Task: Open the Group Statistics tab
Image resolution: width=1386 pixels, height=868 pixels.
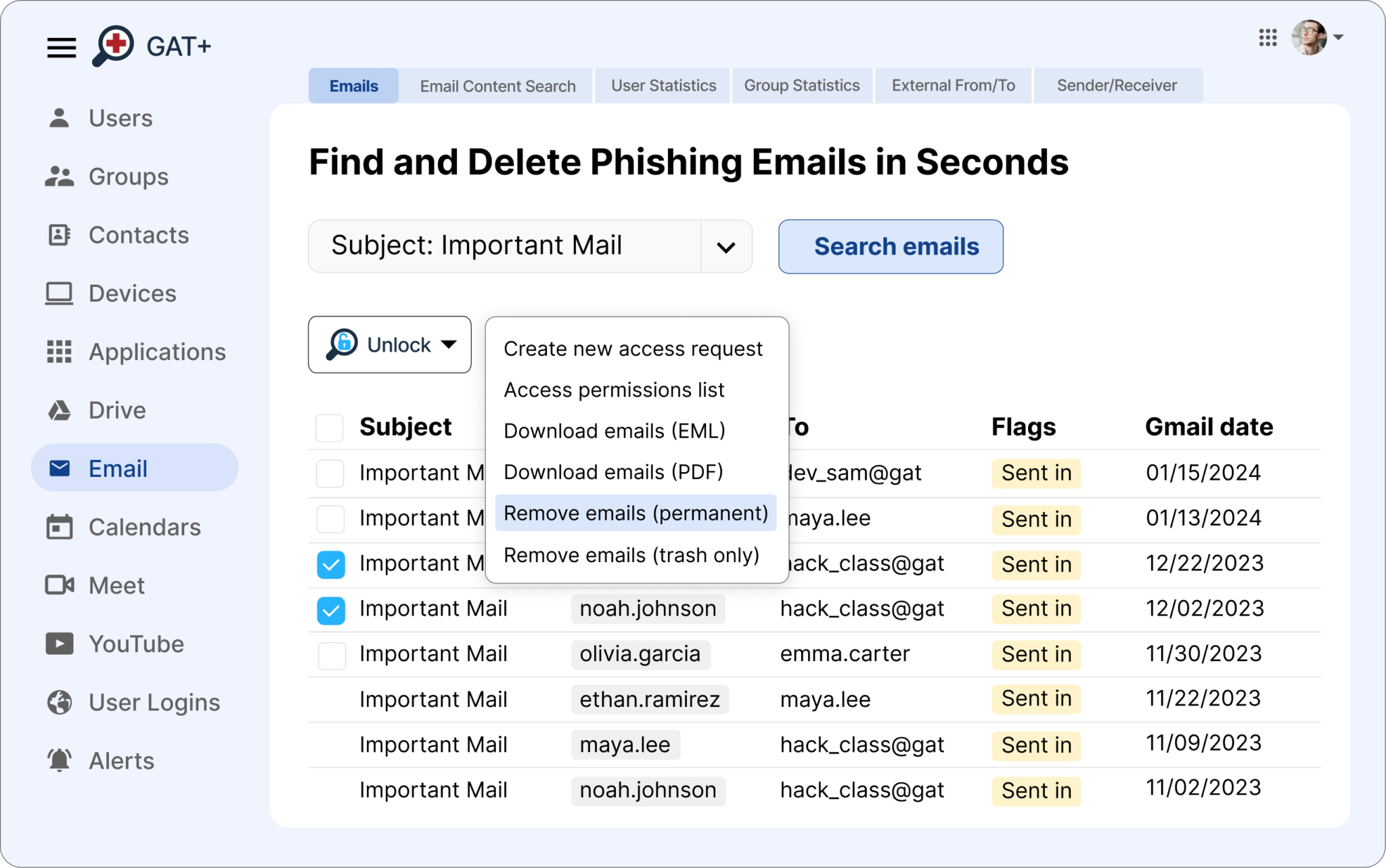Action: [x=802, y=86]
